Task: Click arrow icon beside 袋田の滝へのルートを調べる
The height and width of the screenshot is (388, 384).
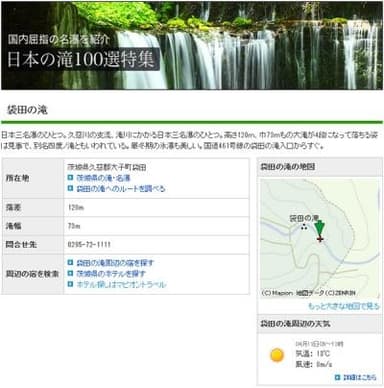Action: [x=70, y=188]
